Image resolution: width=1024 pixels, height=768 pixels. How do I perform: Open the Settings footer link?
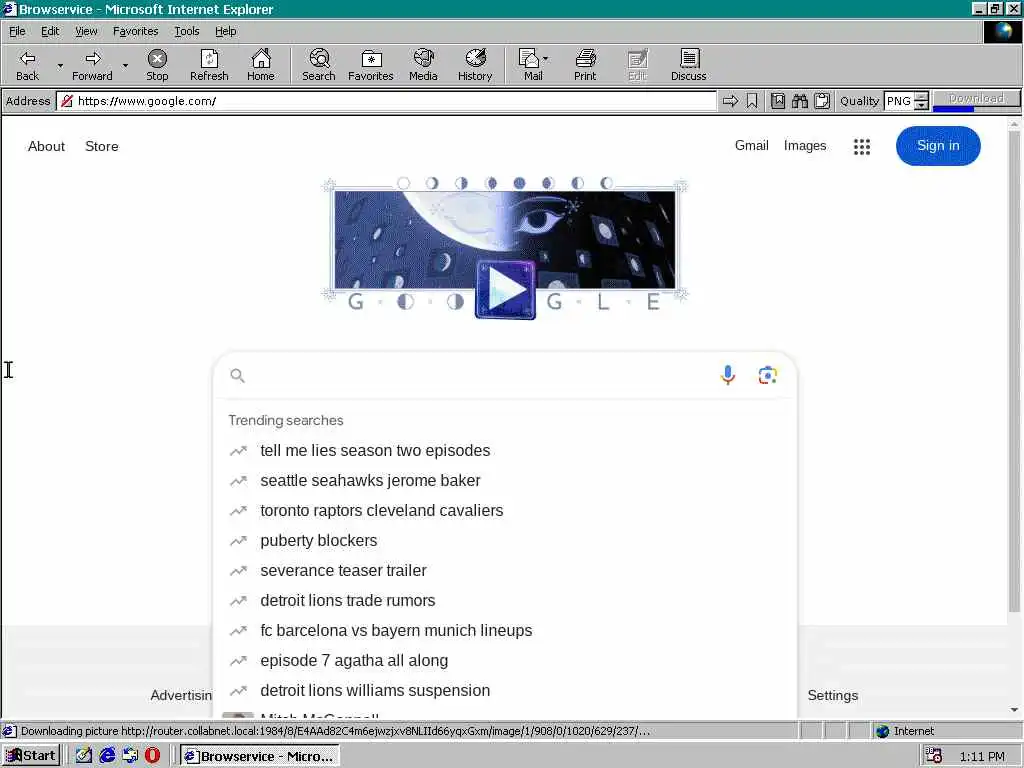click(x=833, y=696)
